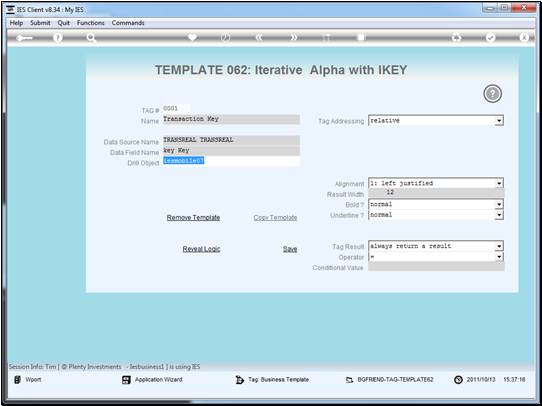Select the Application Wizard status bar item
The height and width of the screenshot is (406, 542).
click(x=152, y=380)
